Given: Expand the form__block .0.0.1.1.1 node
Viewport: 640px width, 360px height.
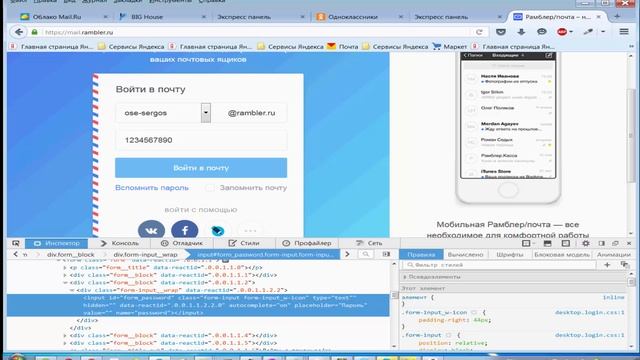Looking at the screenshot, I should [x=65, y=275].
